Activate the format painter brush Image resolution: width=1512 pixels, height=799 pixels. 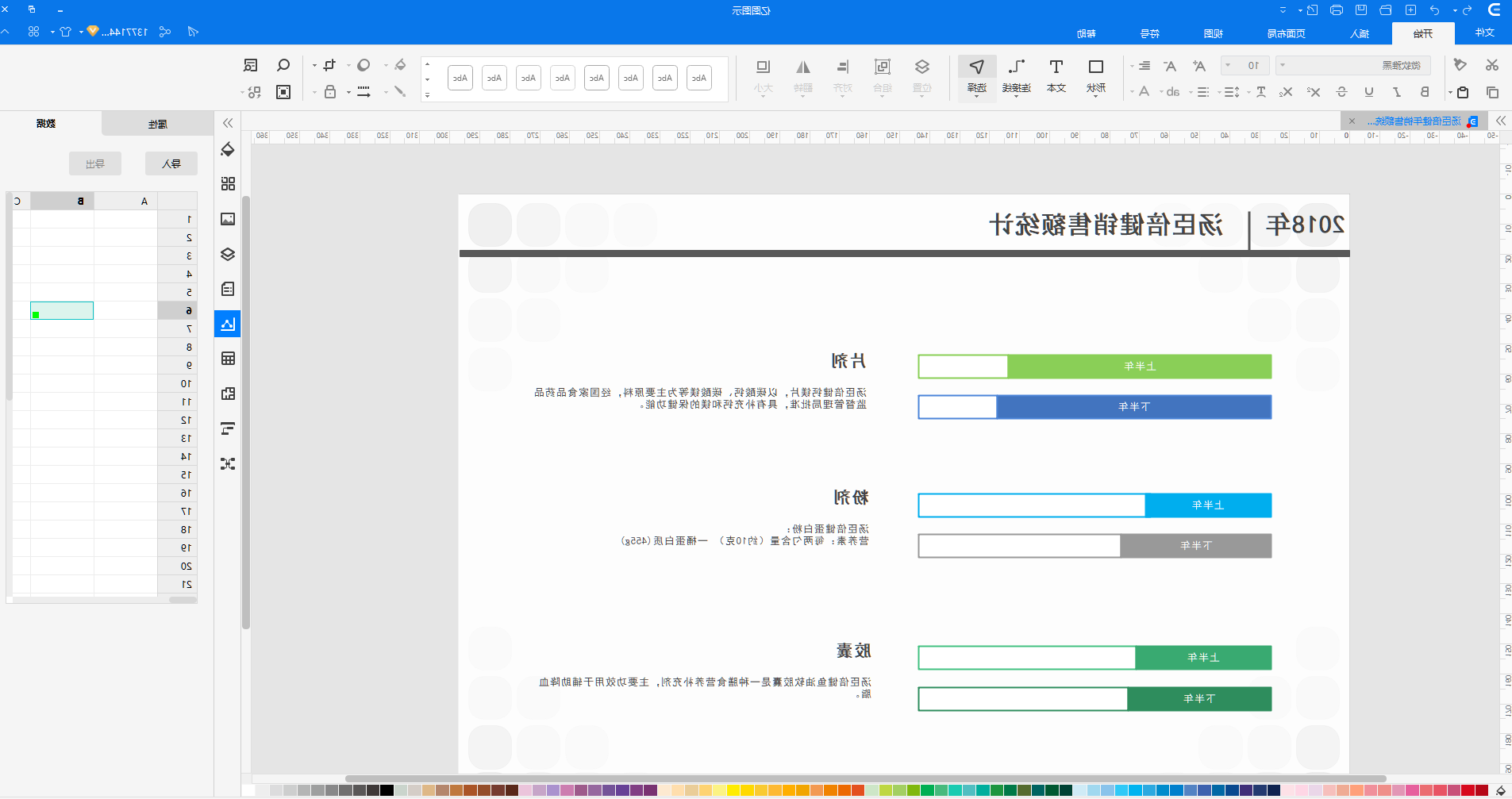[1460, 65]
